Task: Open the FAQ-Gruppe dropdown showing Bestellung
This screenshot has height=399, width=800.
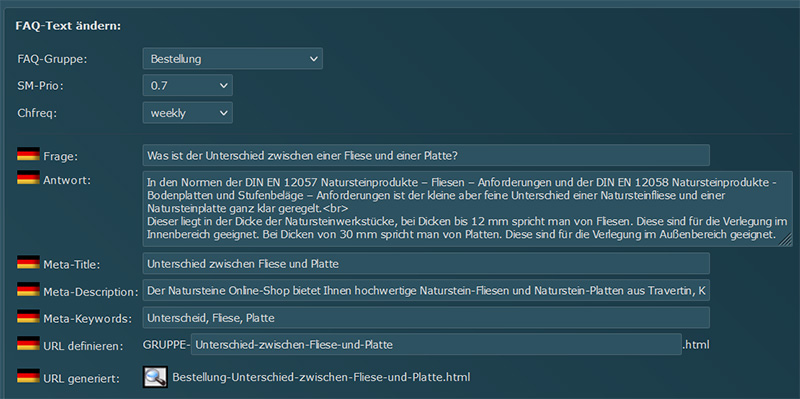Action: click(x=233, y=59)
